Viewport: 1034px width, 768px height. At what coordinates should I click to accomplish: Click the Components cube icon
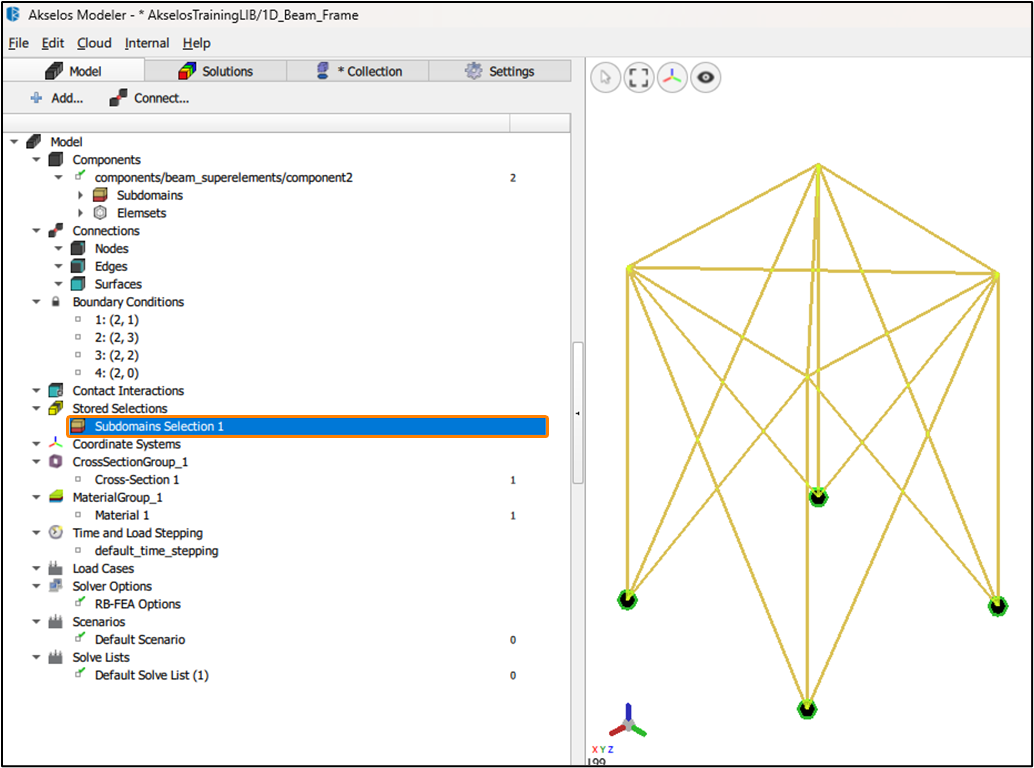coord(56,160)
